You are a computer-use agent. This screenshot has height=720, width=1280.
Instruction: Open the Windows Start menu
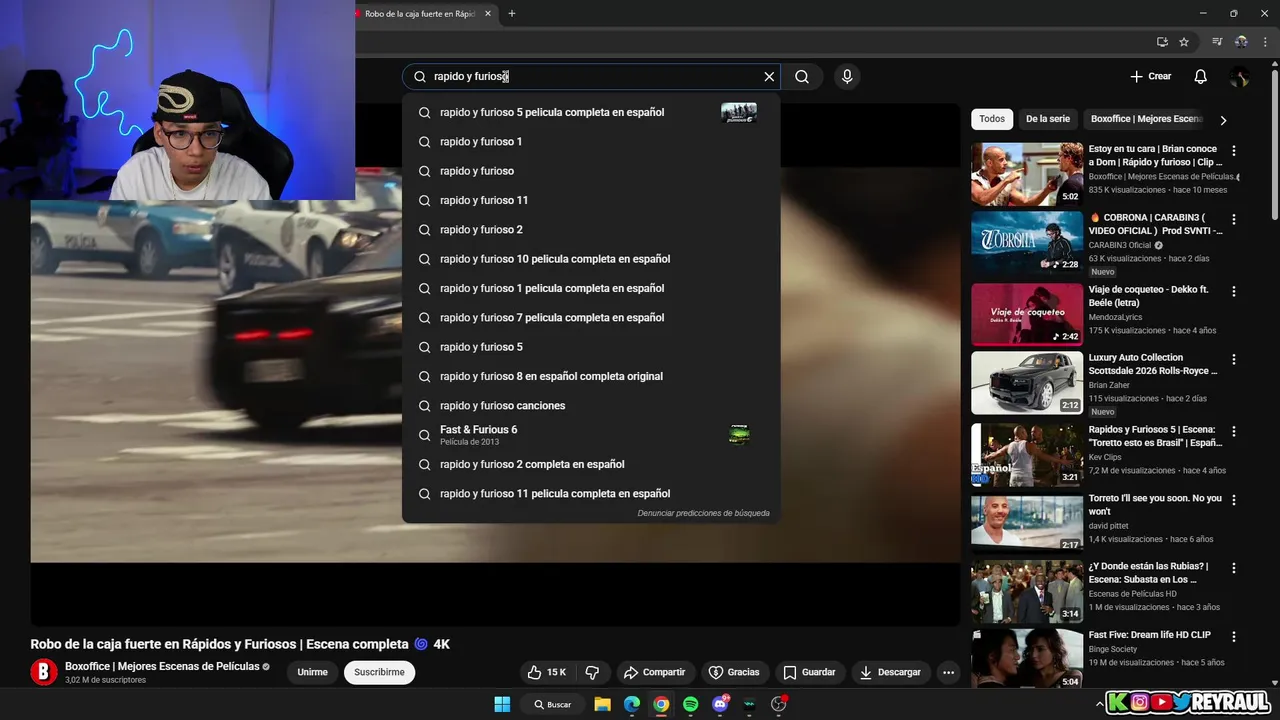coord(502,704)
